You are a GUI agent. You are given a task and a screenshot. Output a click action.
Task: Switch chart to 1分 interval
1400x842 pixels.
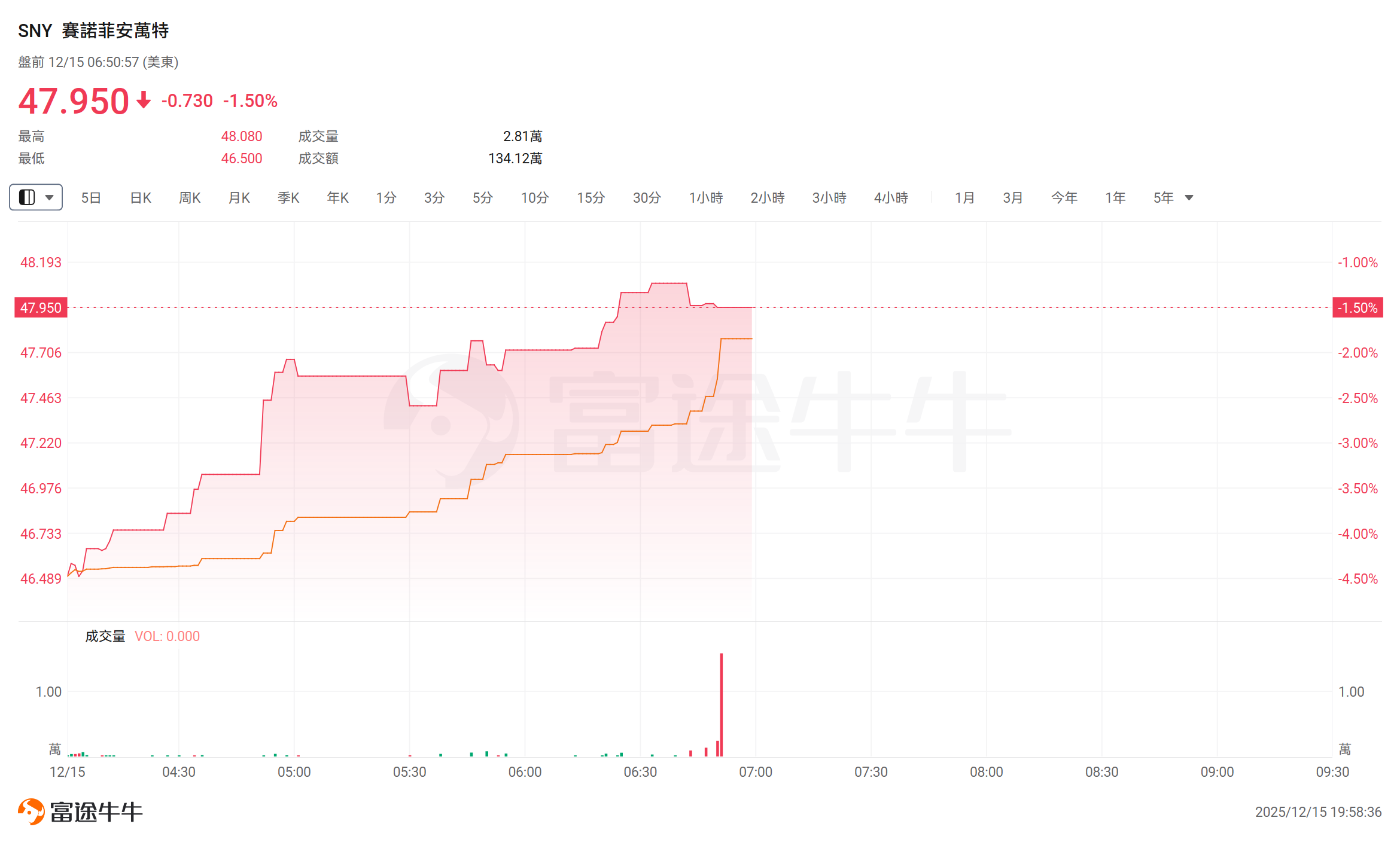pos(386,198)
